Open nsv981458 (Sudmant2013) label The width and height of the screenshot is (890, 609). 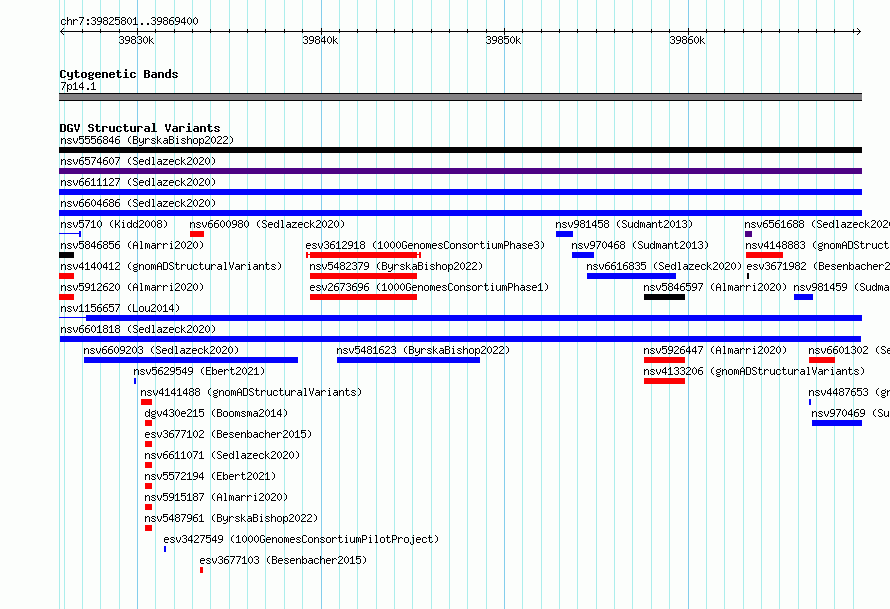click(624, 224)
